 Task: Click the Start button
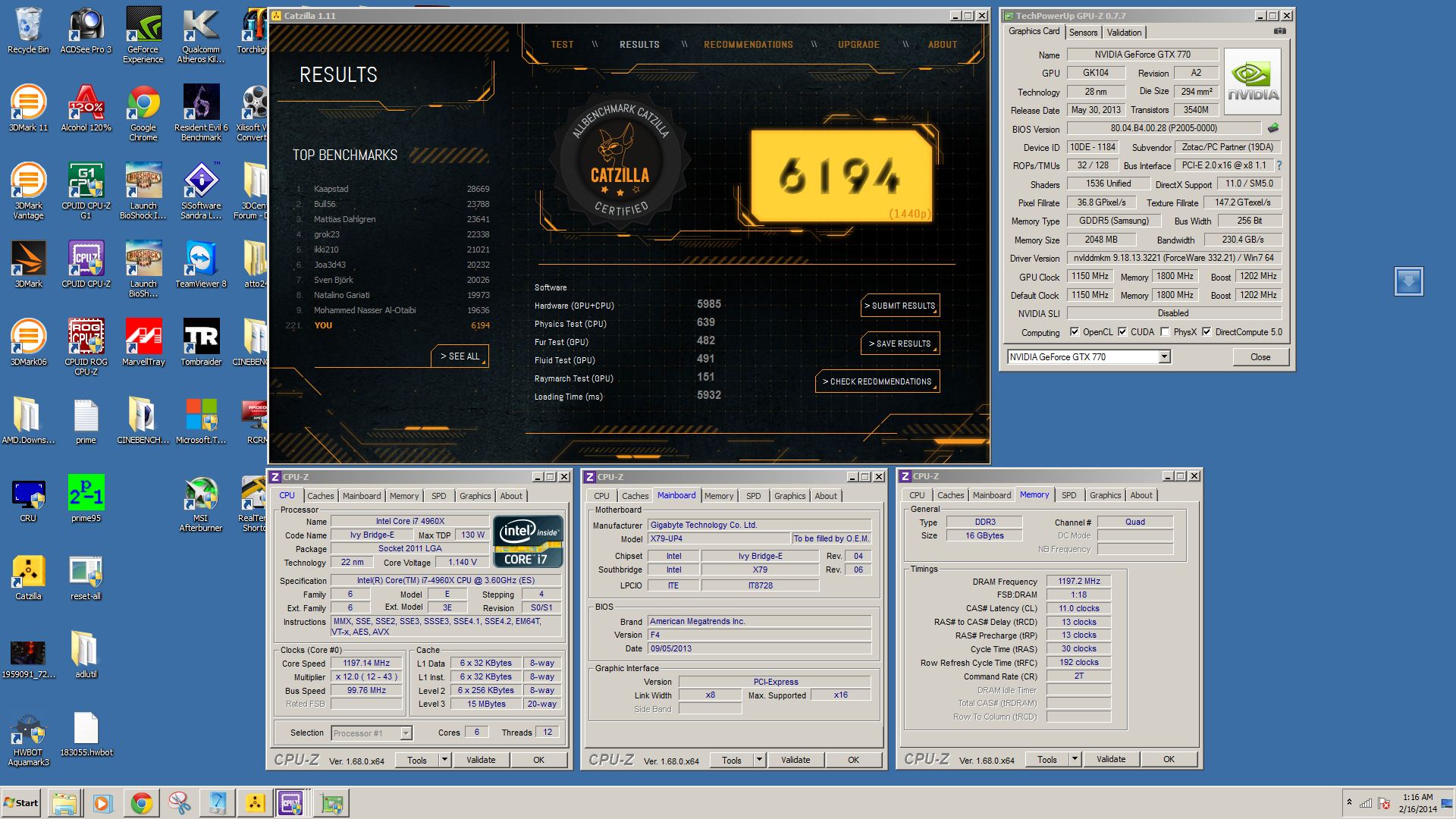coord(21,803)
